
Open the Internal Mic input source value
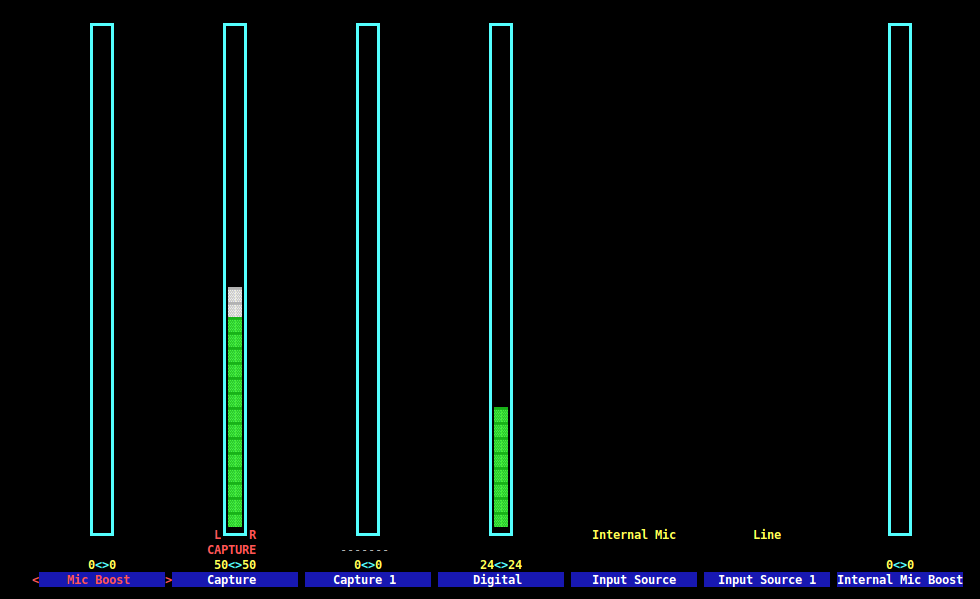click(x=634, y=535)
